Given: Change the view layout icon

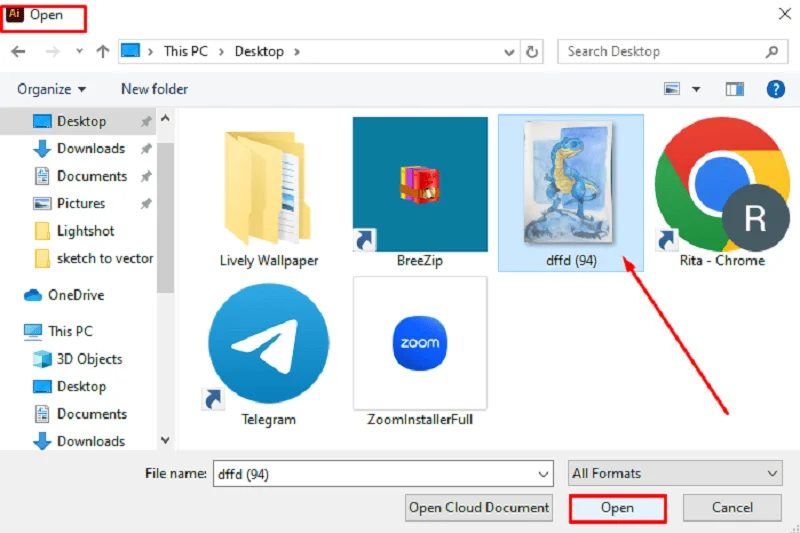Looking at the screenshot, I should pyautogui.click(x=671, y=89).
